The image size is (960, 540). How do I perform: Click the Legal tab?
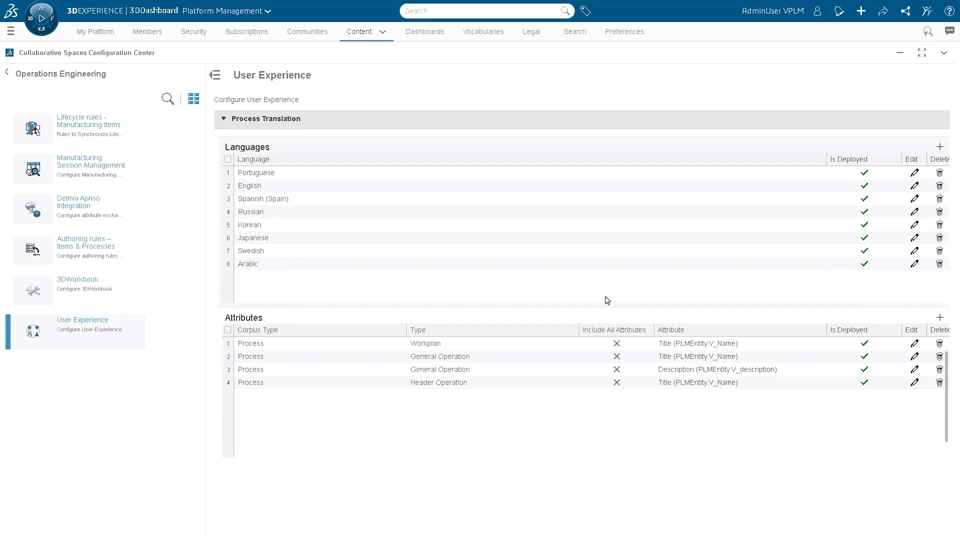[531, 31]
